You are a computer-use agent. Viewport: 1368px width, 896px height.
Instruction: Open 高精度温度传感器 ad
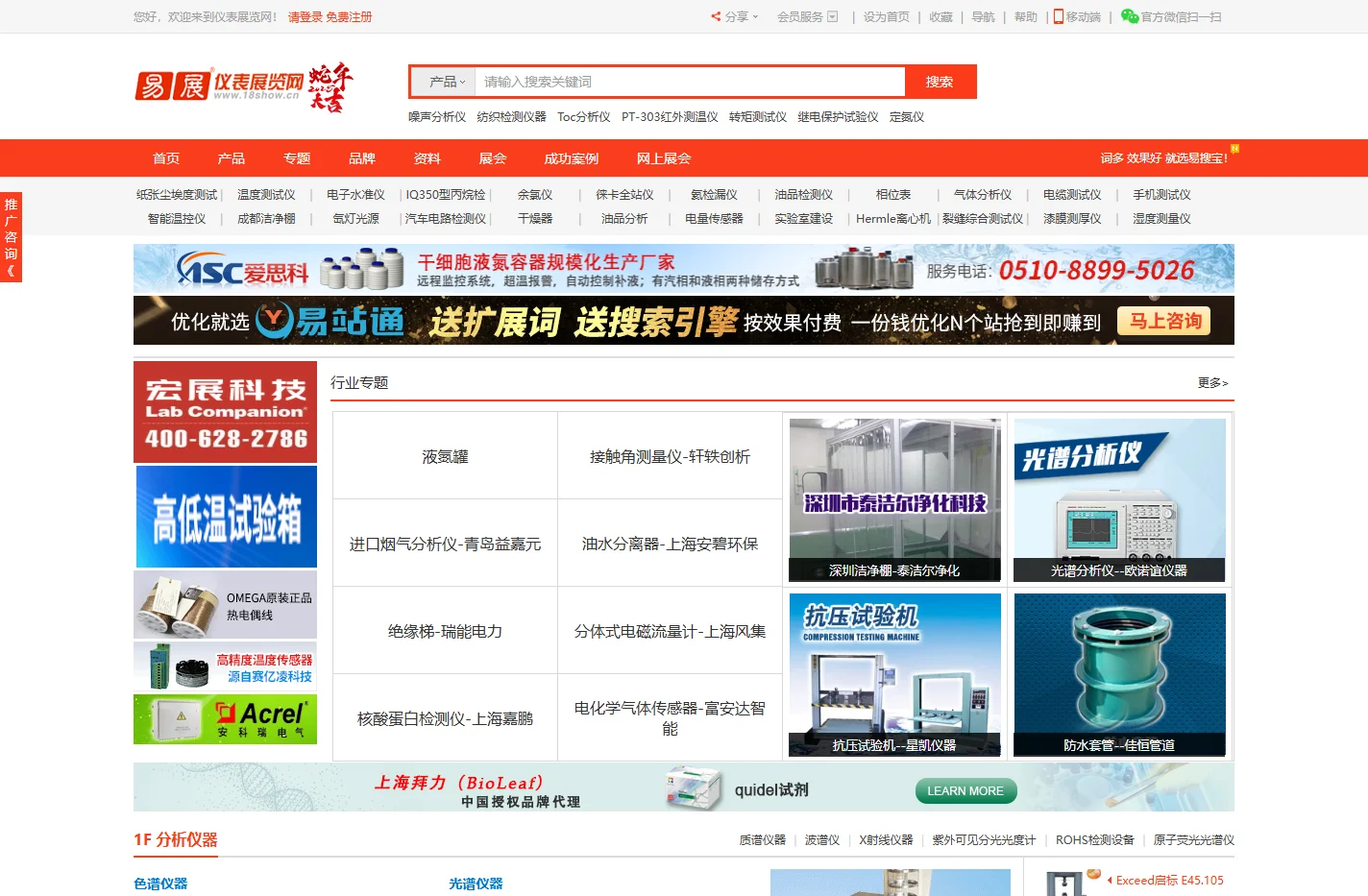click(225, 666)
